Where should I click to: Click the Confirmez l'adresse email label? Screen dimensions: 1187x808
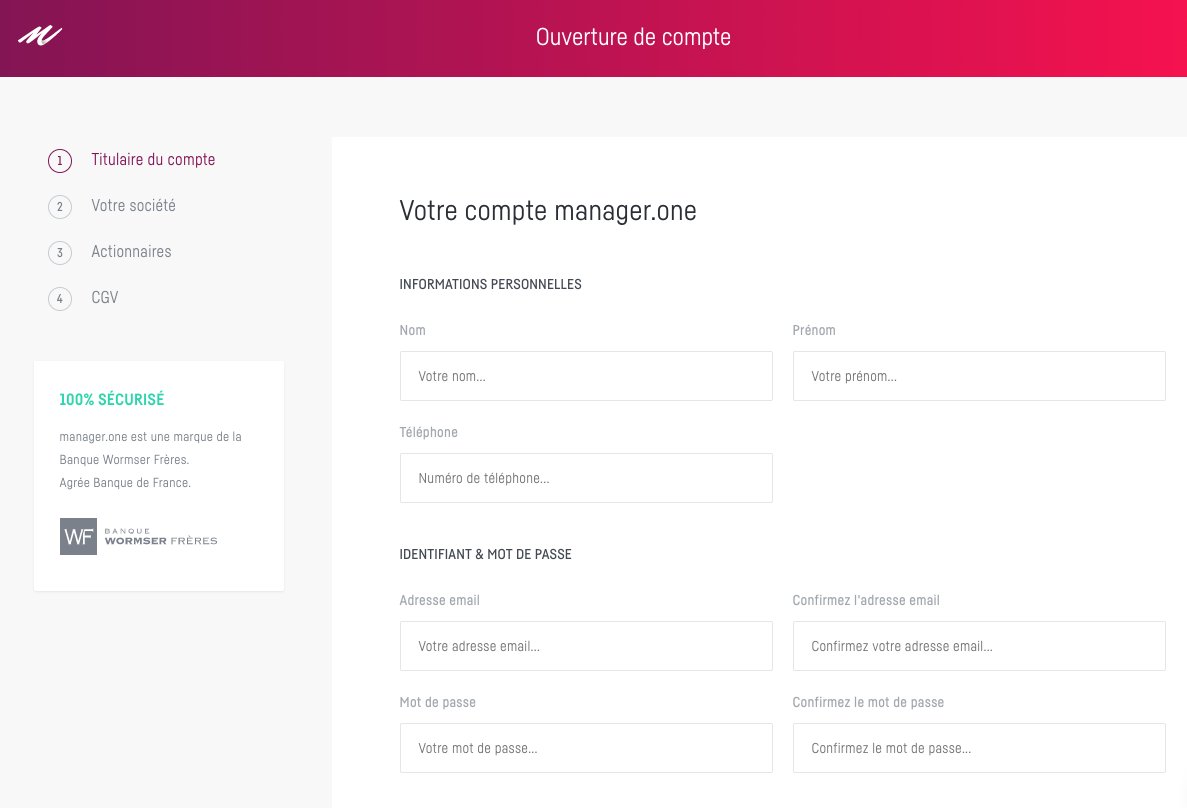point(866,601)
